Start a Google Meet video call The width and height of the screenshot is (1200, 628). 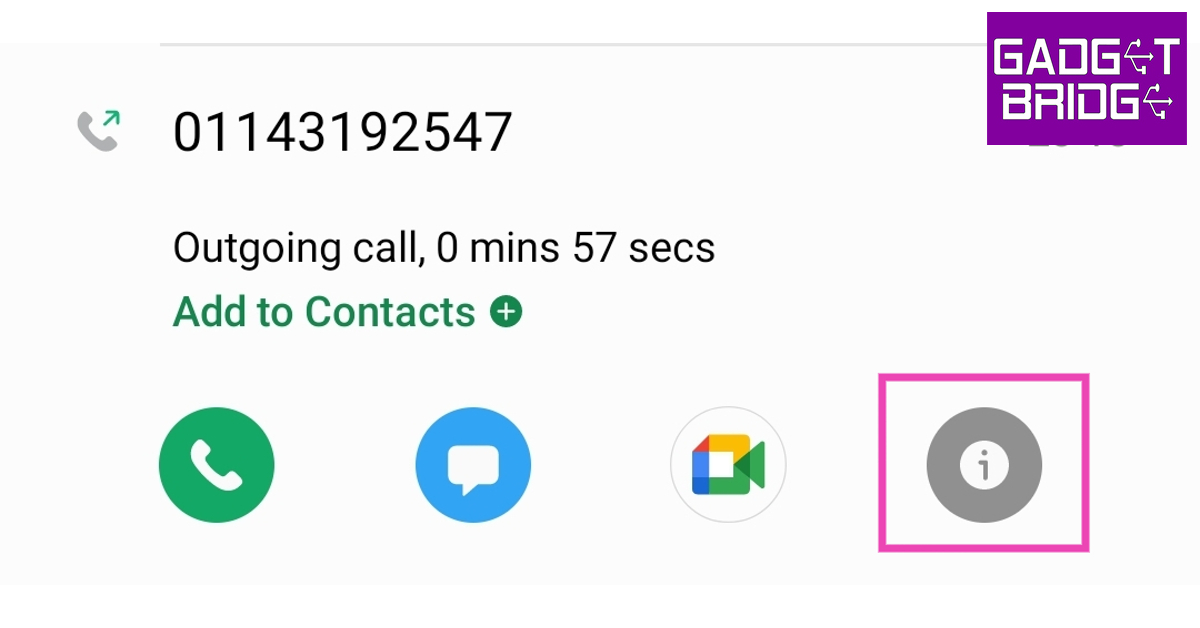728,466
